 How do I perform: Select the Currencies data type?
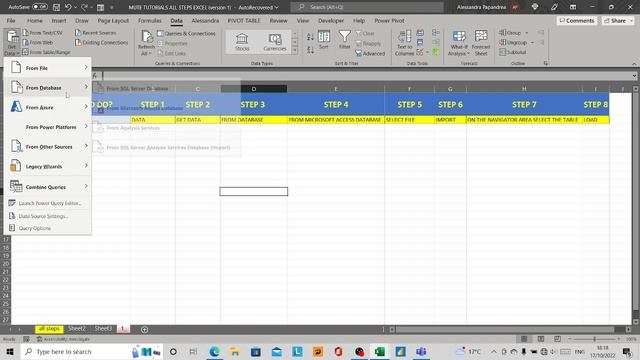point(275,42)
